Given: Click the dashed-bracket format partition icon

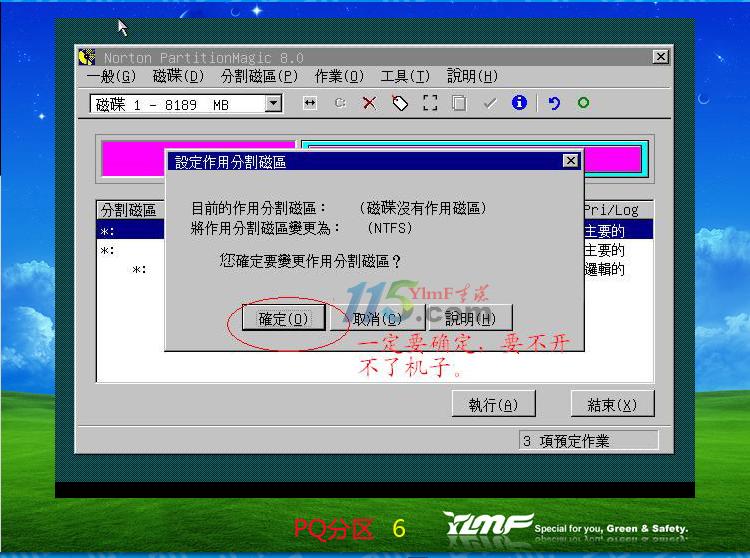Looking at the screenshot, I should coord(430,103).
